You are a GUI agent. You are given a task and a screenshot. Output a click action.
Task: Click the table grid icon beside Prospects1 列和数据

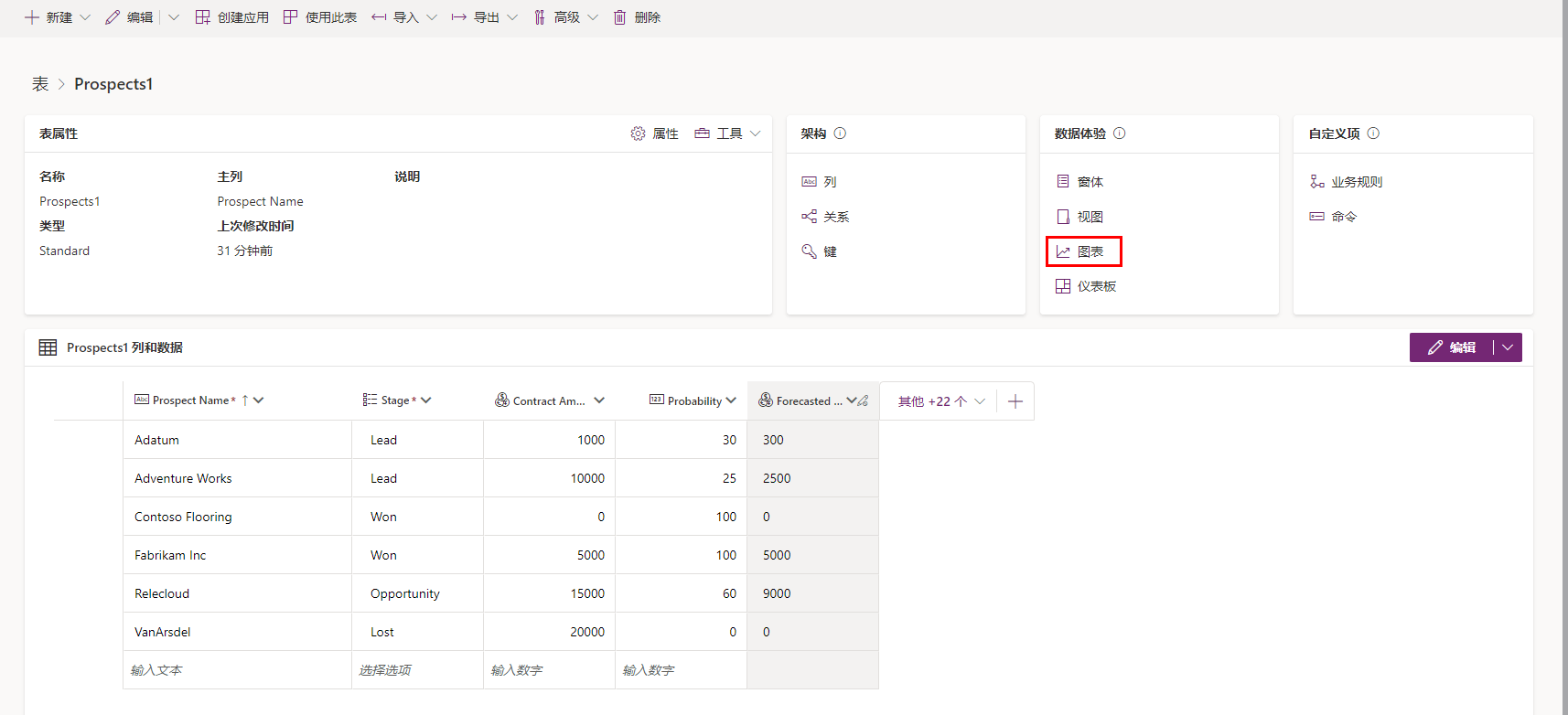click(48, 347)
